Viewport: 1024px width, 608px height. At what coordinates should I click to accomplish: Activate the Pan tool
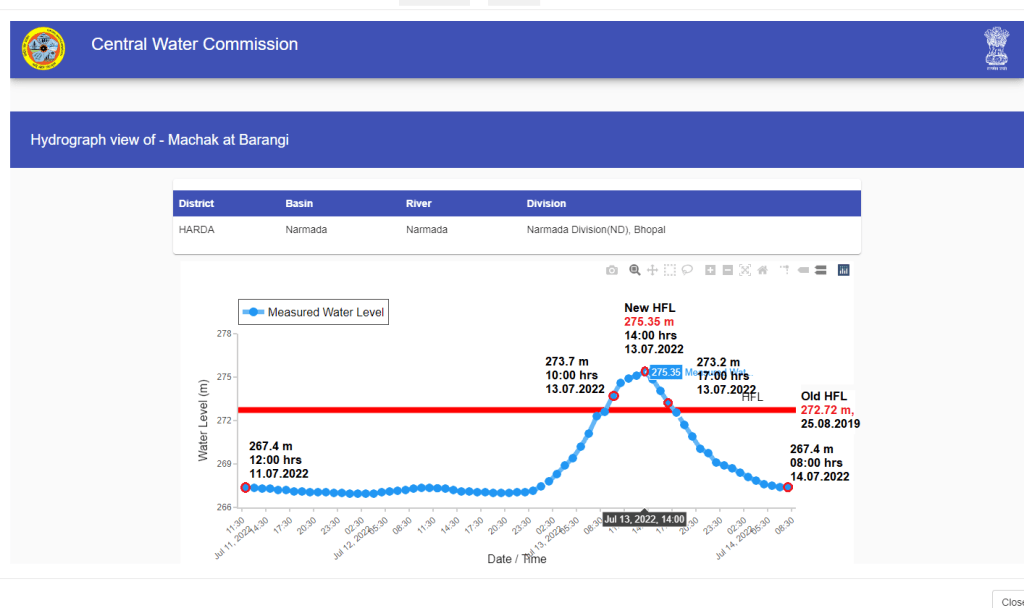pyautogui.click(x=652, y=270)
